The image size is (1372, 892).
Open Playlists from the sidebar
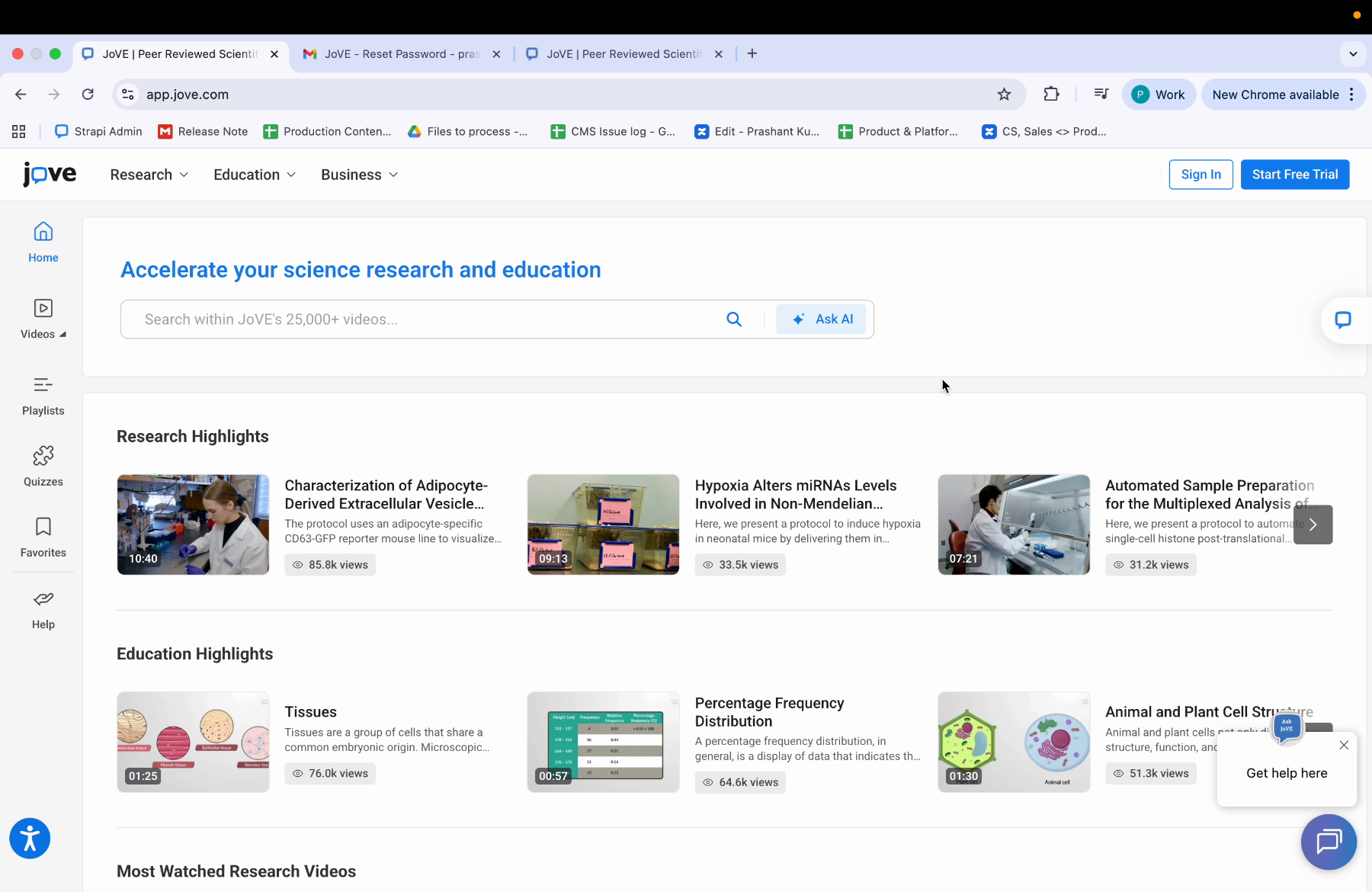coord(43,396)
